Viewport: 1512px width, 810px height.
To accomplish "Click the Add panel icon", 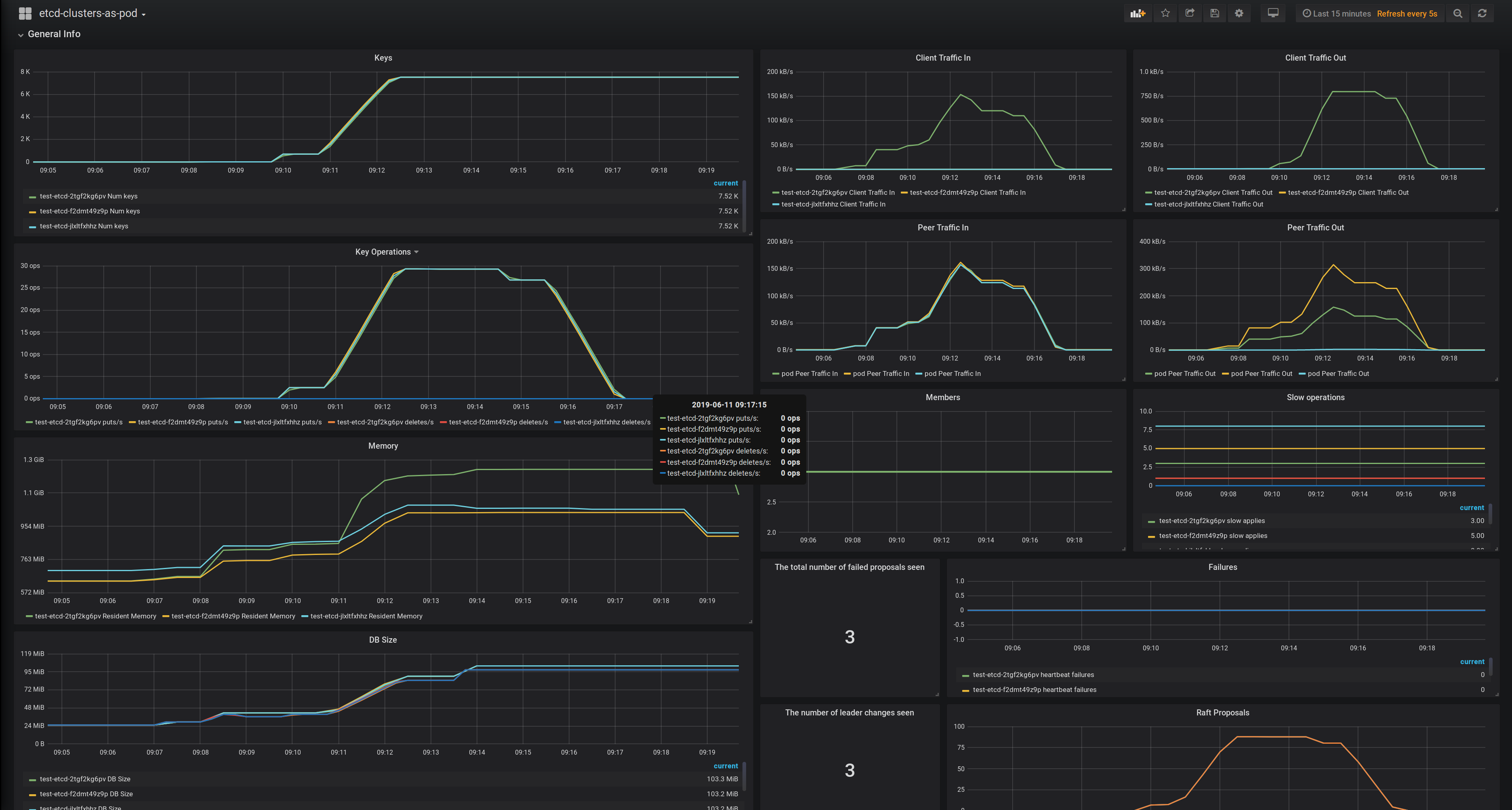I will [1138, 13].
